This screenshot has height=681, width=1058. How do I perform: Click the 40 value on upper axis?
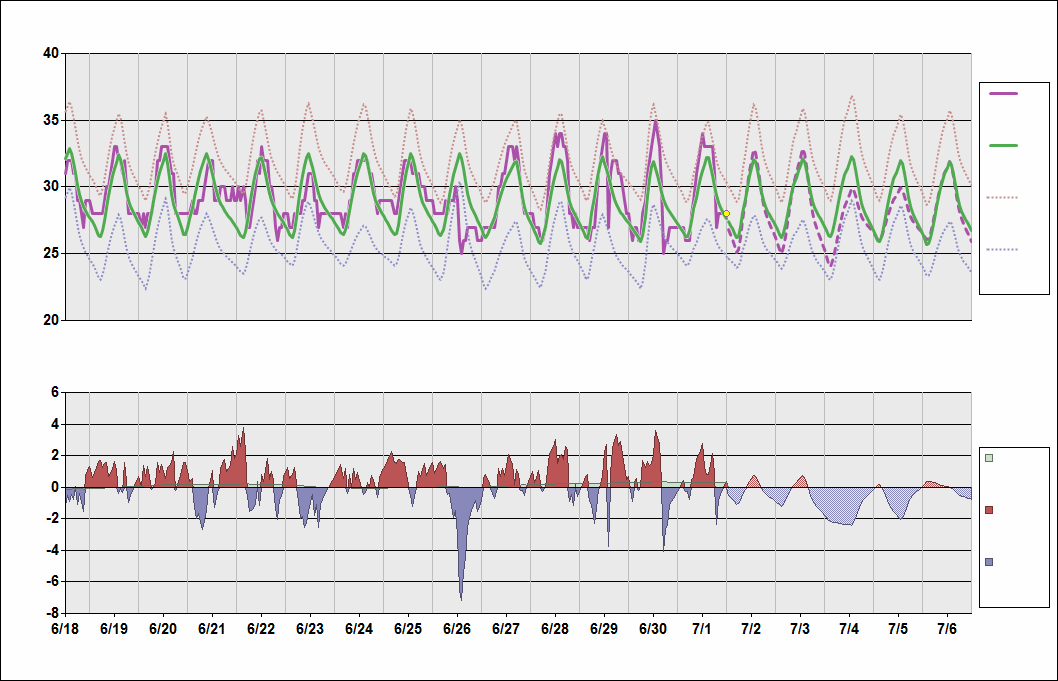50,53
